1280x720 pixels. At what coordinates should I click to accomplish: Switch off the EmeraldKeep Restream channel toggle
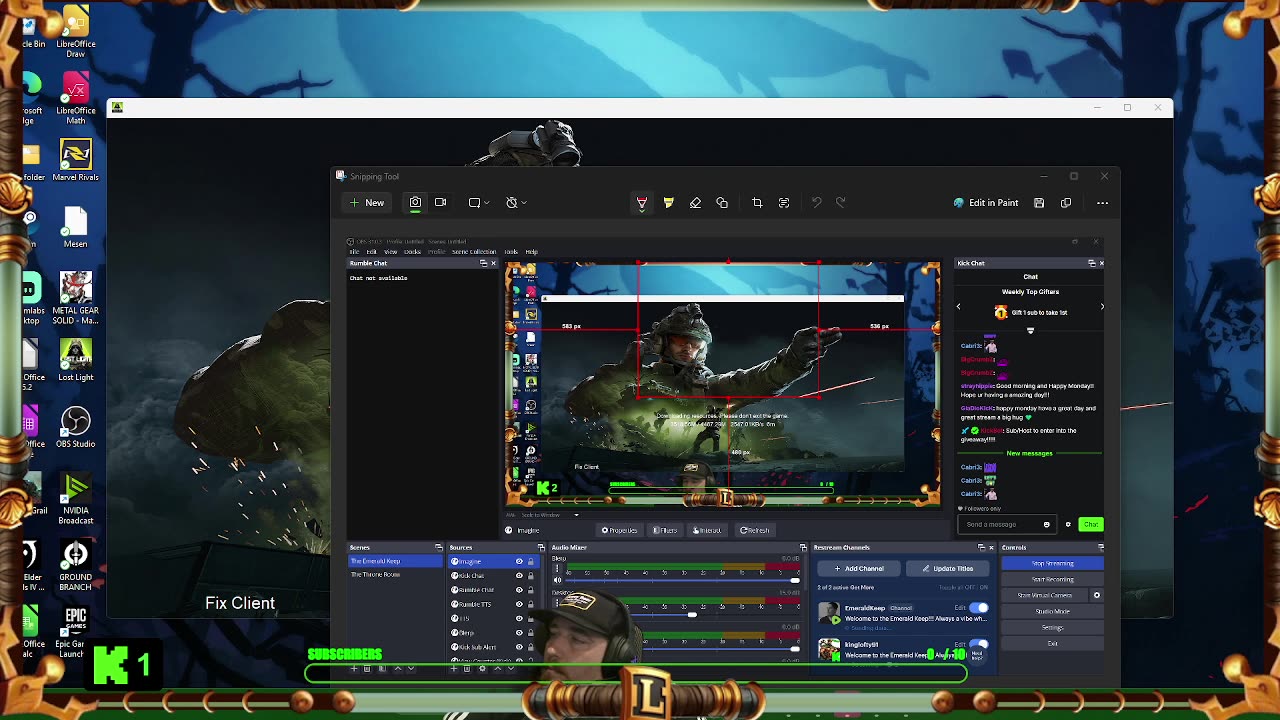pos(979,608)
